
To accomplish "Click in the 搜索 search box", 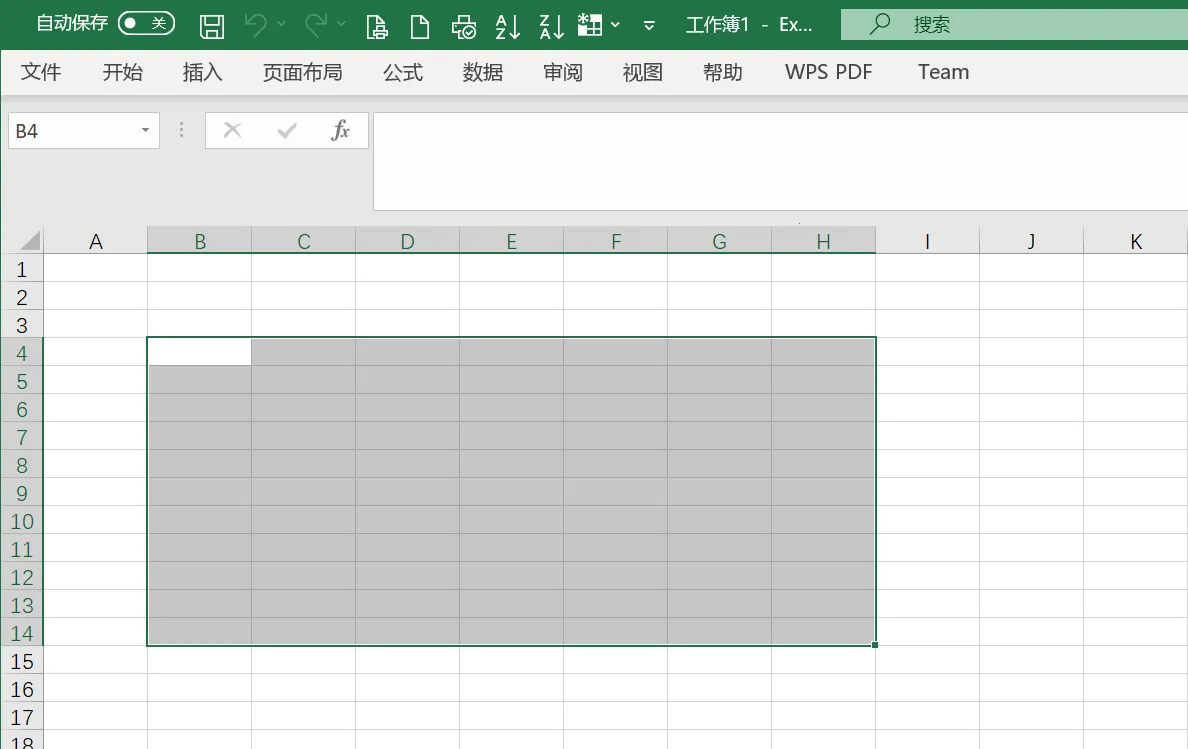I will click(x=1014, y=24).
